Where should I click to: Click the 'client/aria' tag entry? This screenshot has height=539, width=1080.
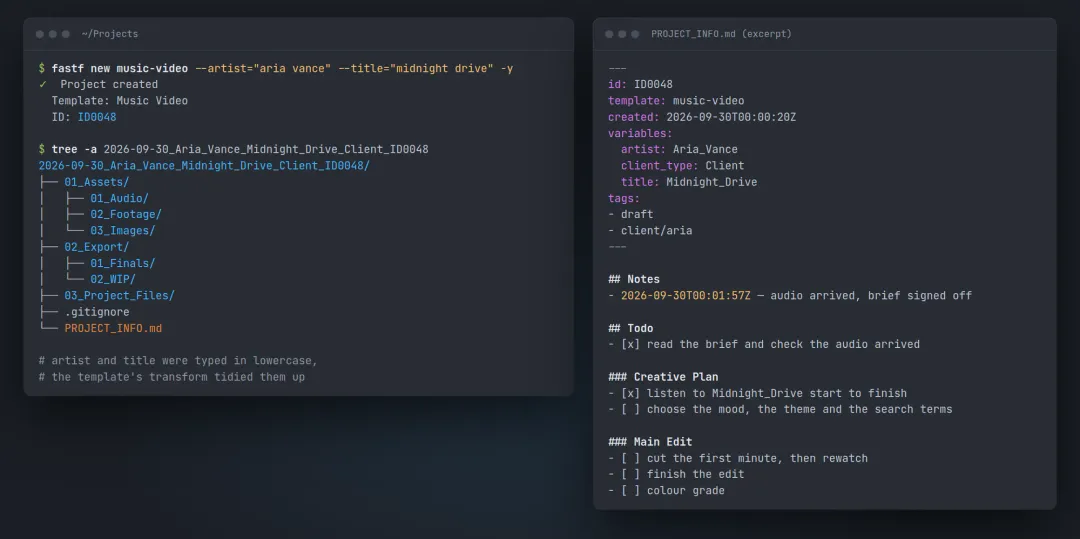[x=656, y=231]
